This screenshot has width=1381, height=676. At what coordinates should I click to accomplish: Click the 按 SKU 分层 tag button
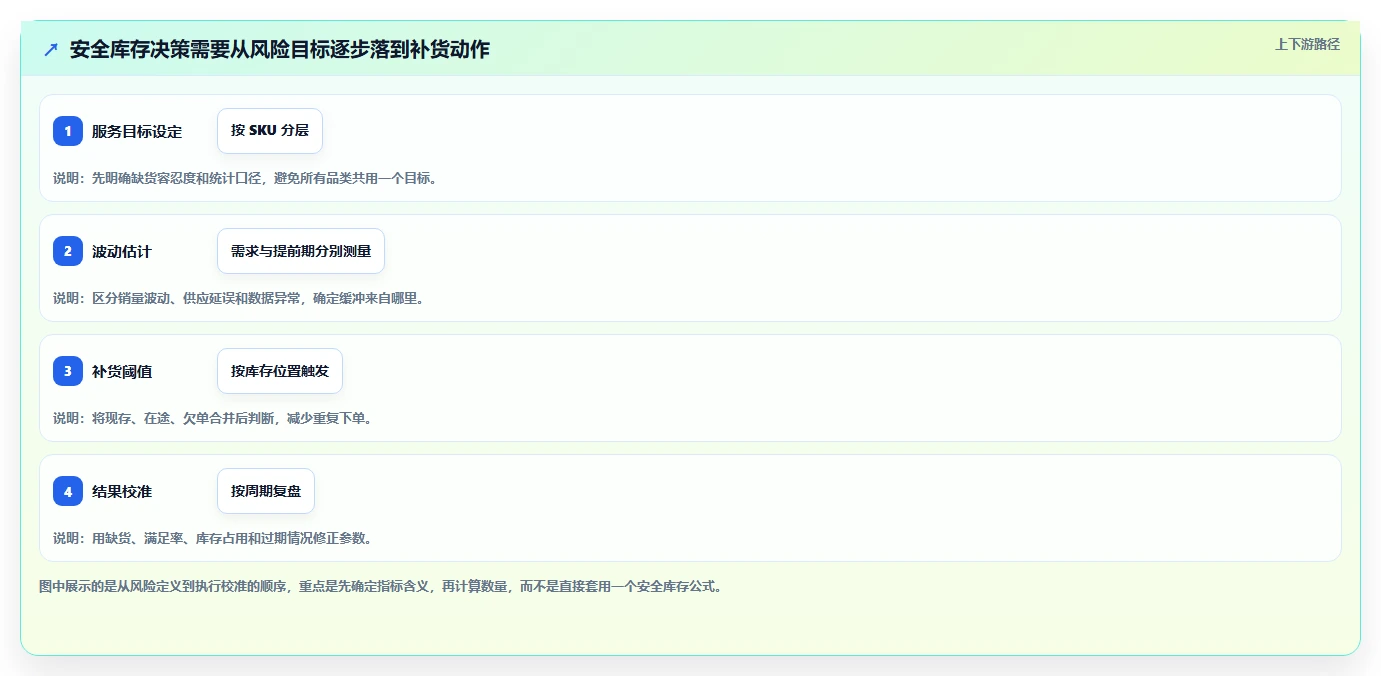(x=270, y=131)
